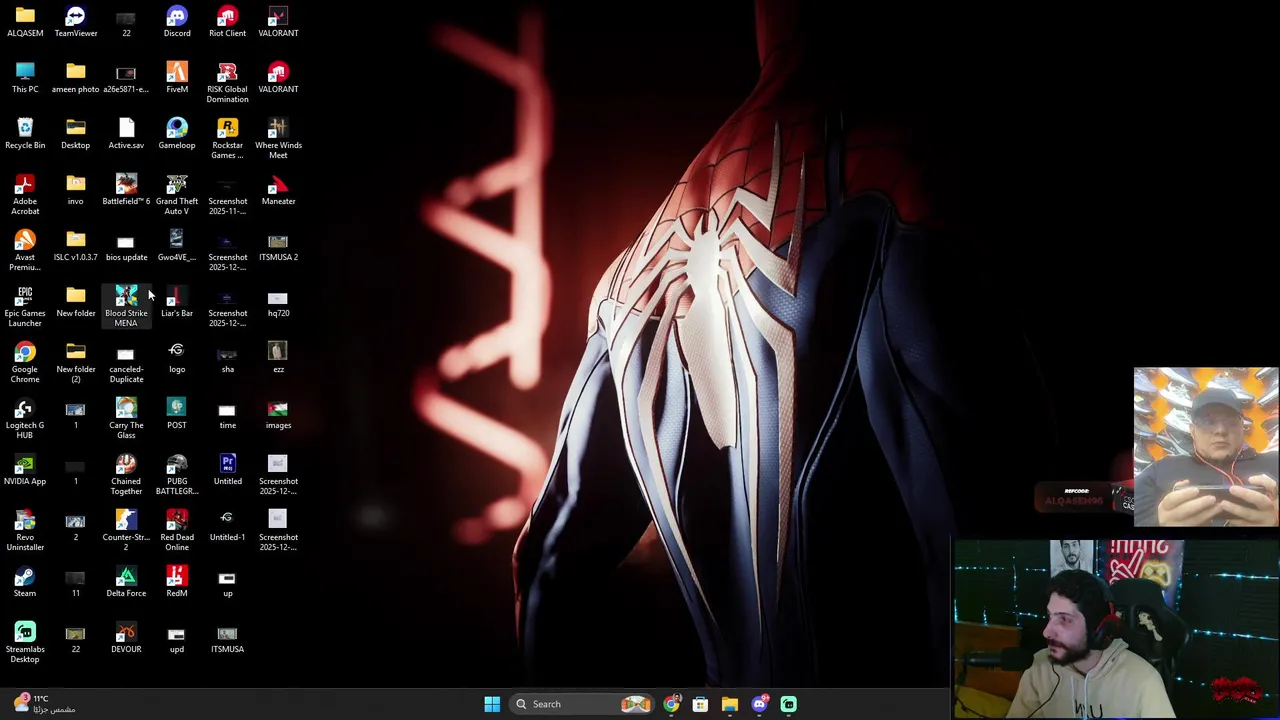This screenshot has height=720, width=1280.
Task: Launch Gameloop emulator shortcut
Action: pyautogui.click(x=177, y=133)
